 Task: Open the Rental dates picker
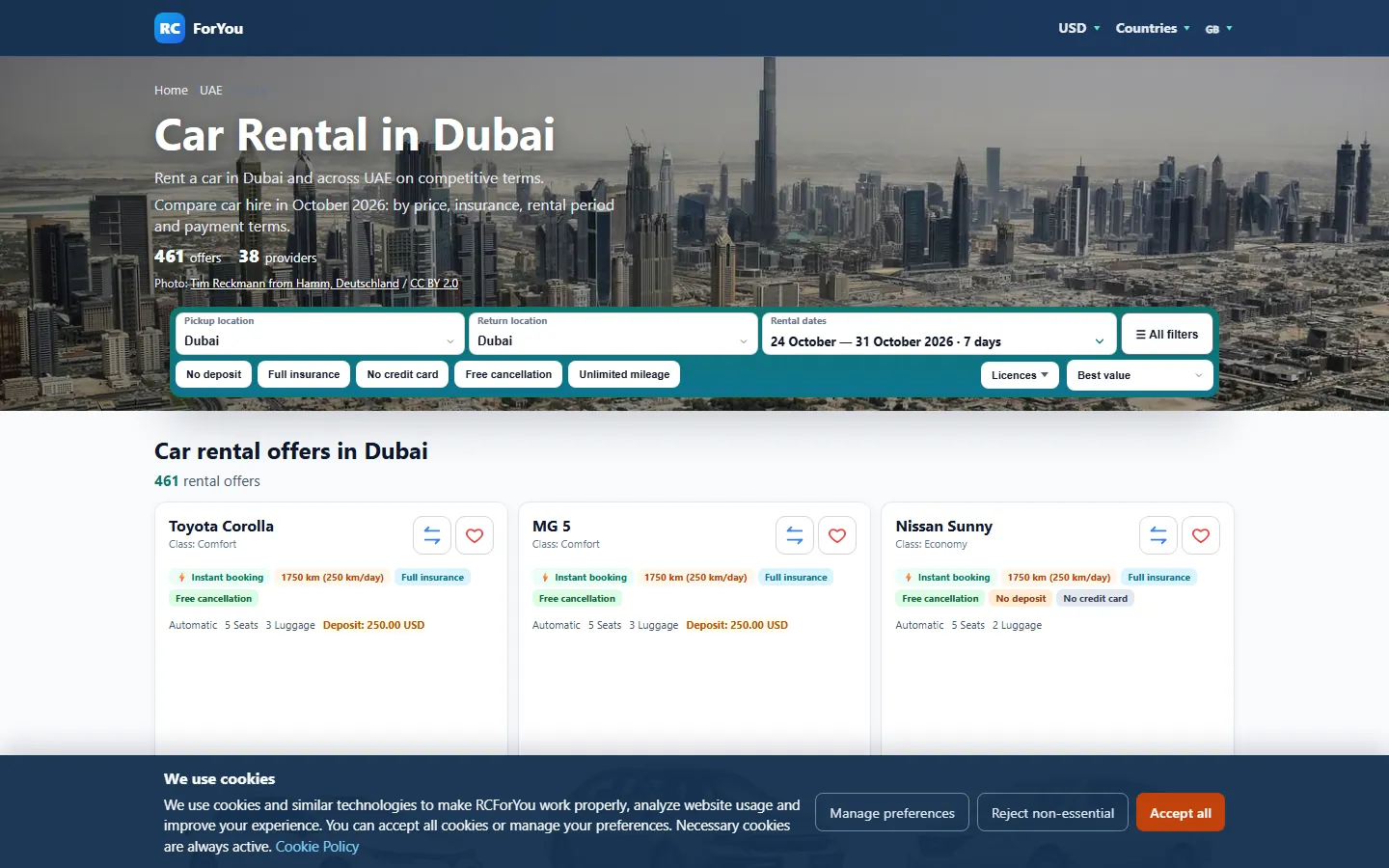[x=939, y=334]
